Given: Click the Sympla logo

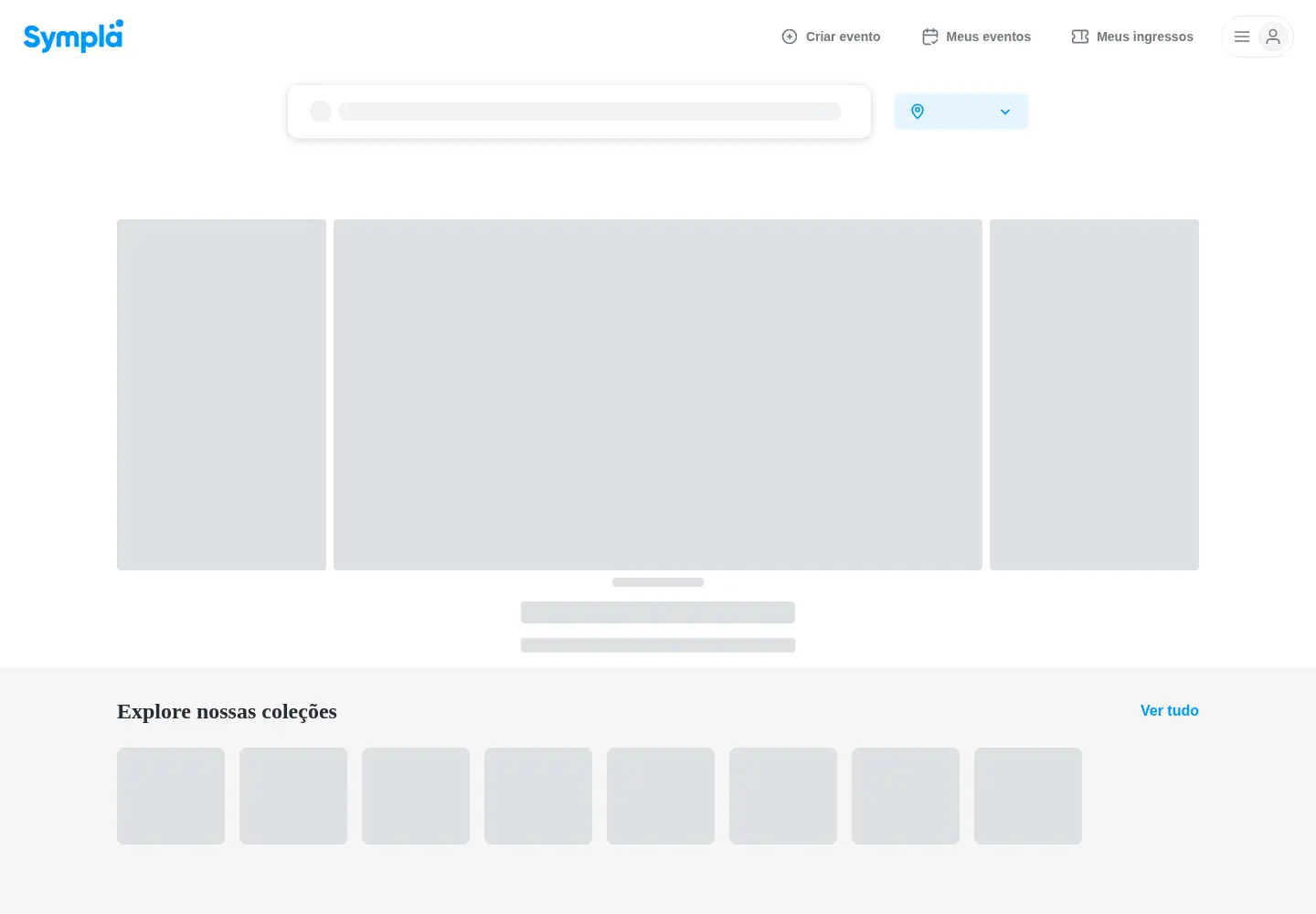Looking at the screenshot, I should pyautogui.click(x=73, y=37).
